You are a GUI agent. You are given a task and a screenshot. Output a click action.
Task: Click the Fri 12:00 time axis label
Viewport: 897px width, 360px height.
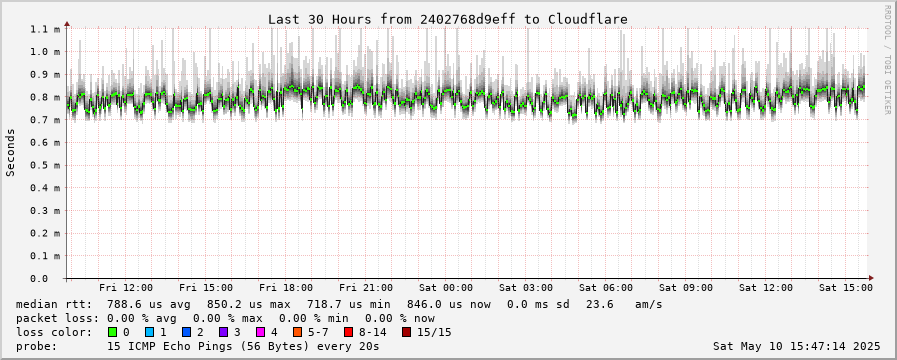click(x=126, y=287)
